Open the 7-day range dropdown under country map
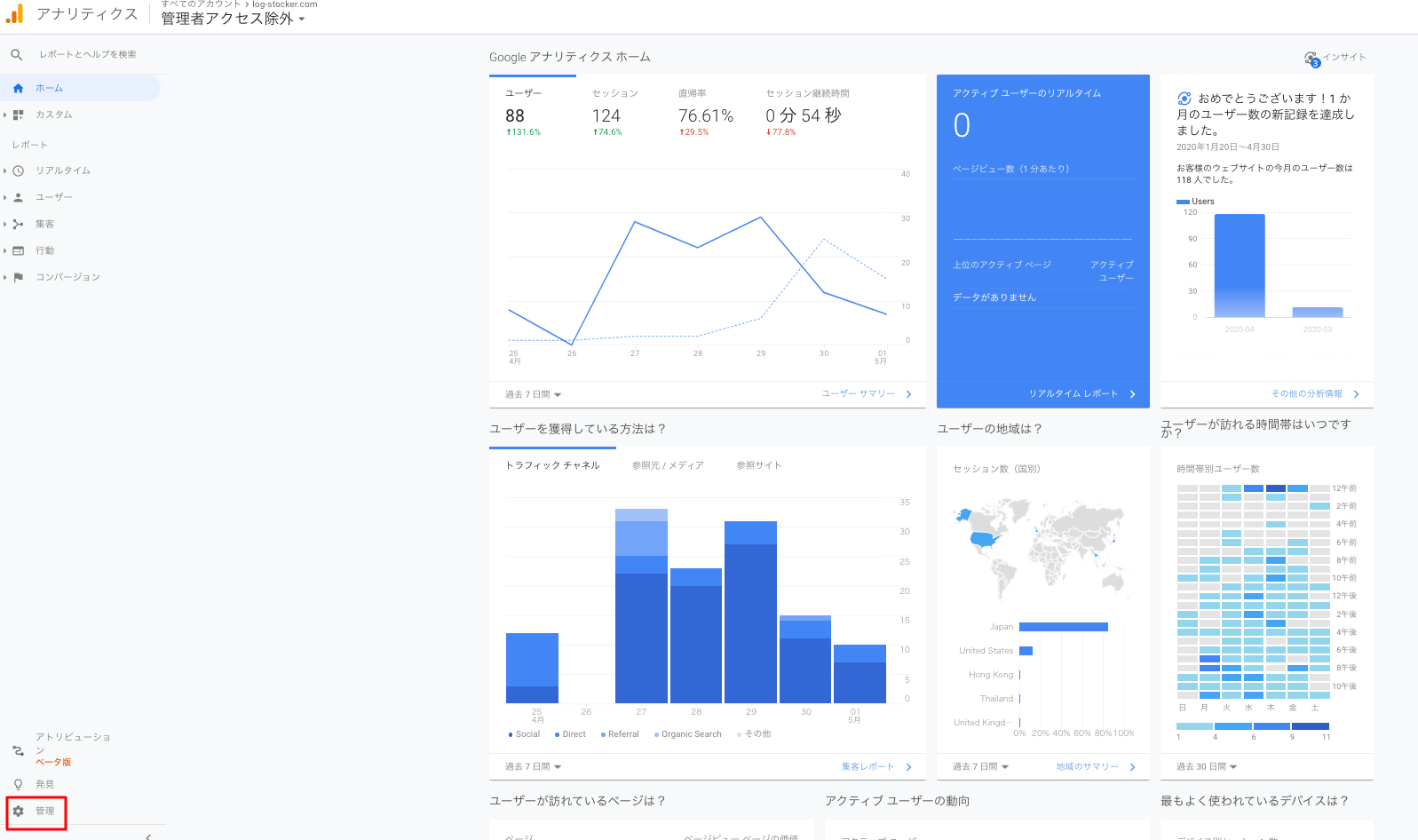This screenshot has height=840, width=1418. pyautogui.click(x=981, y=766)
